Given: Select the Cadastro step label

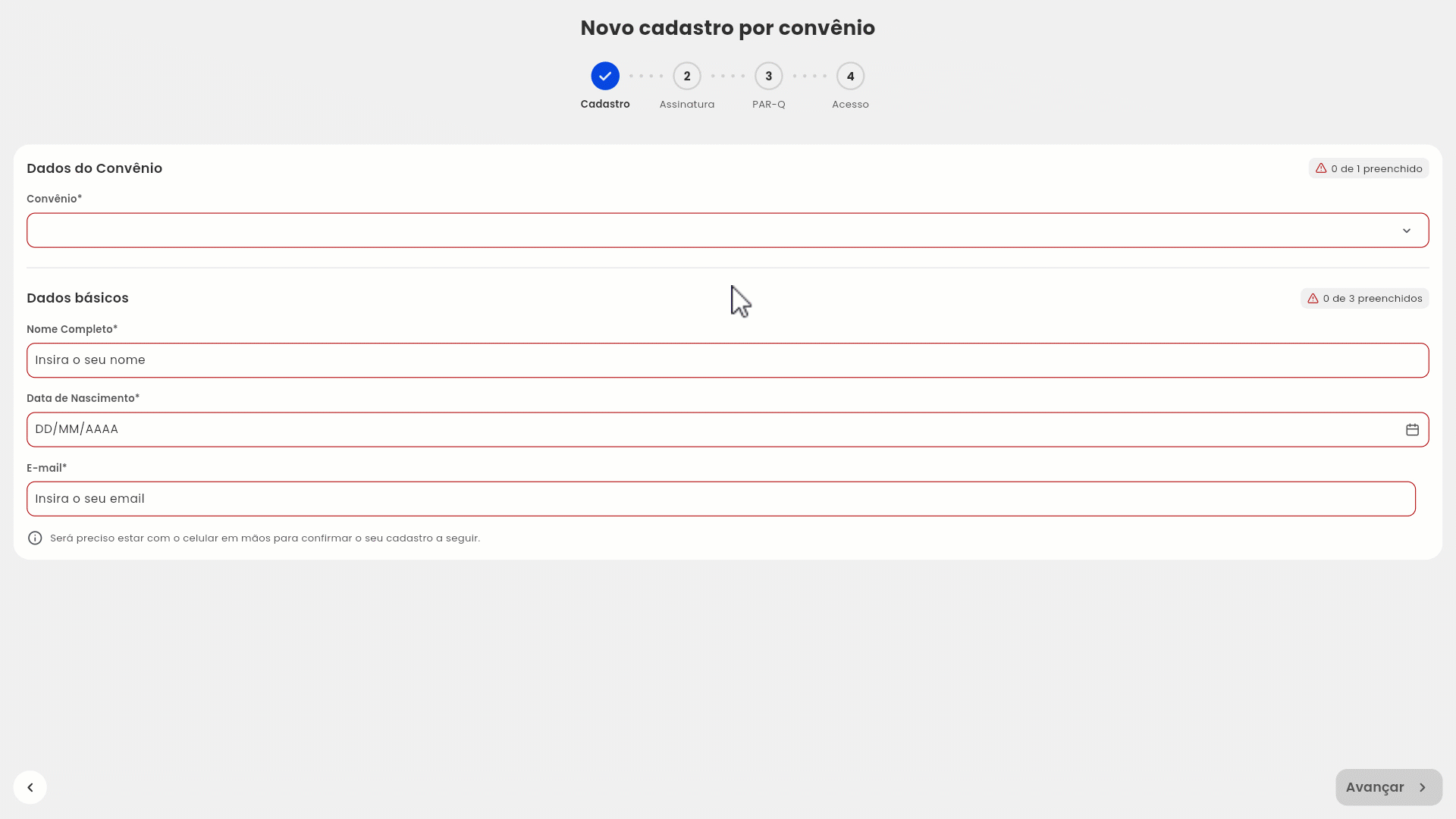Looking at the screenshot, I should click(605, 105).
